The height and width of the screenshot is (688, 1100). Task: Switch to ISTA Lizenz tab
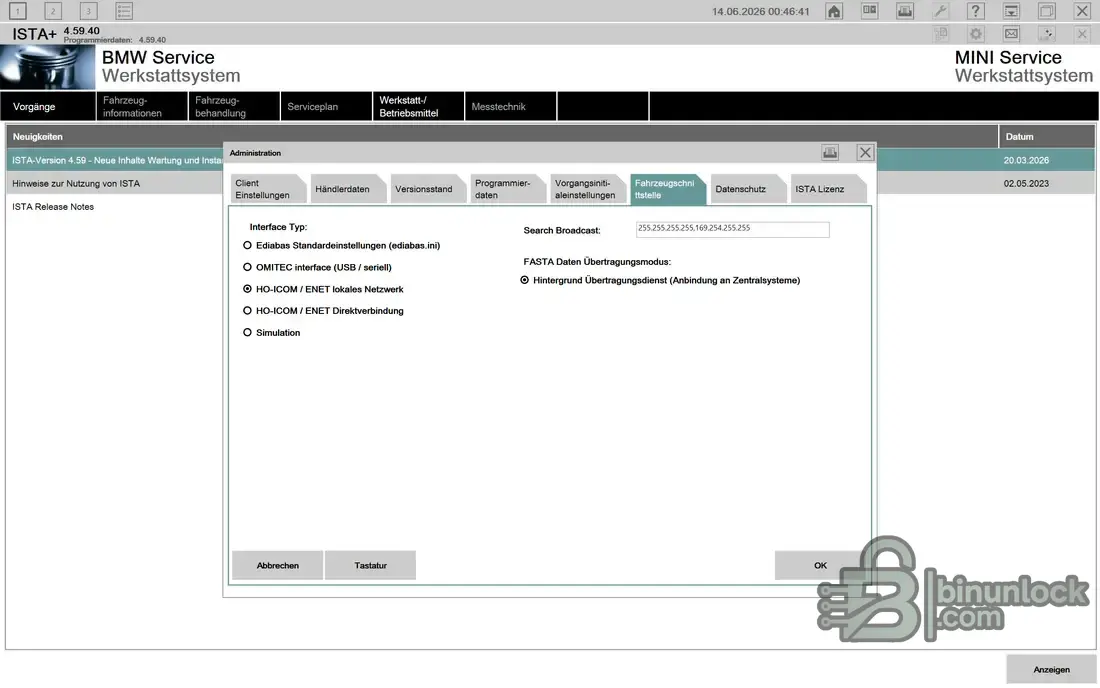[x=828, y=189]
